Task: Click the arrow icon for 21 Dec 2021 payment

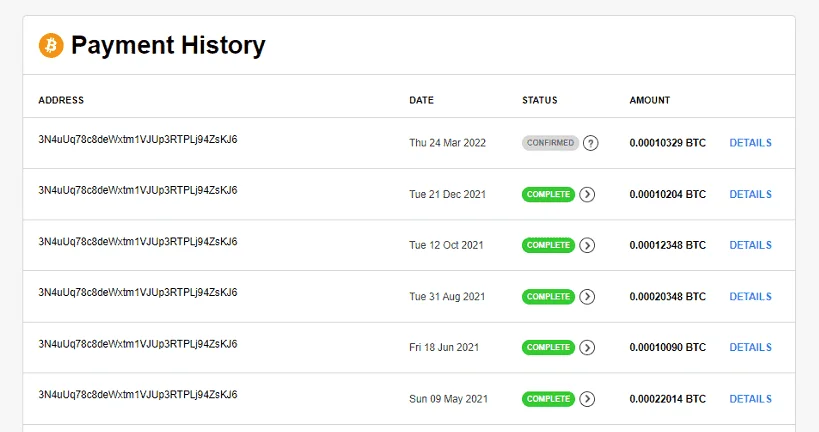Action: click(x=587, y=194)
